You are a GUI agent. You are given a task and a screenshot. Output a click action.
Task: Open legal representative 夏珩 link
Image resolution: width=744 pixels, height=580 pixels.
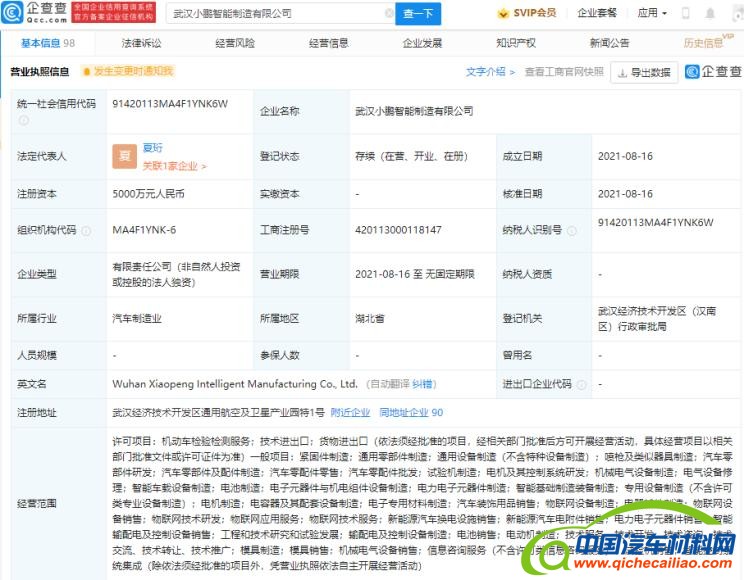pyautogui.click(x=152, y=148)
